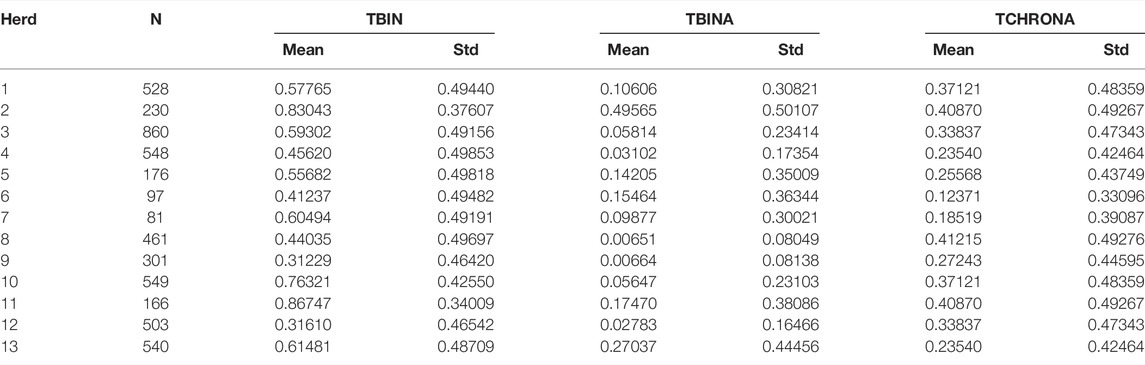Click the Std subheader under TBINA

coord(790,50)
